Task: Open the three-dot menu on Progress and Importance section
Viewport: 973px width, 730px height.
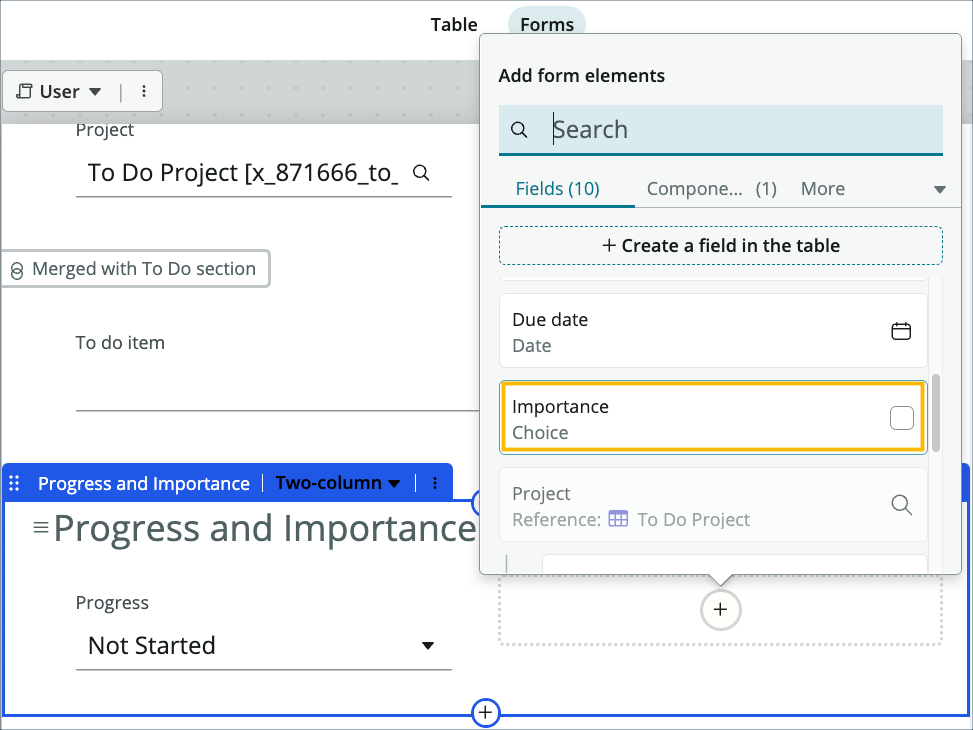Action: tap(434, 482)
